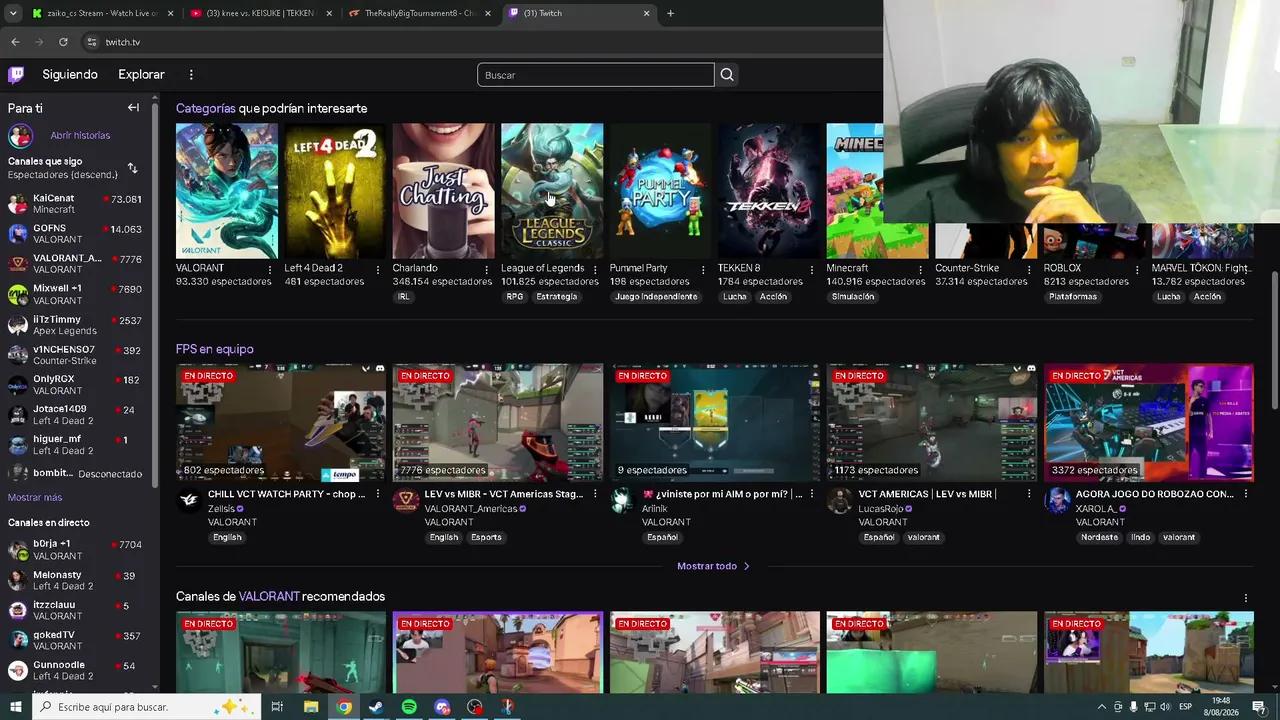Open the Siguiendo page
This screenshot has height=720, width=1280.
tap(70, 74)
